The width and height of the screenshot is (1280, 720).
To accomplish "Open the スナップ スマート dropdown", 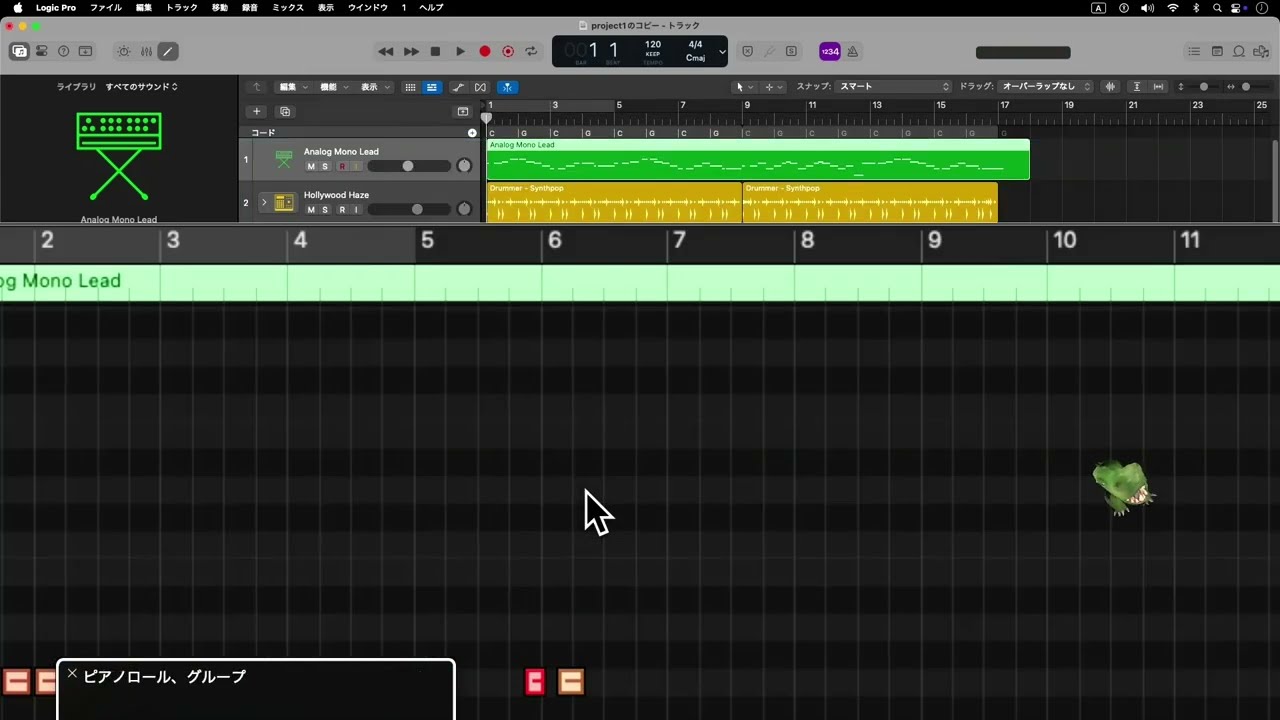I will [x=893, y=87].
